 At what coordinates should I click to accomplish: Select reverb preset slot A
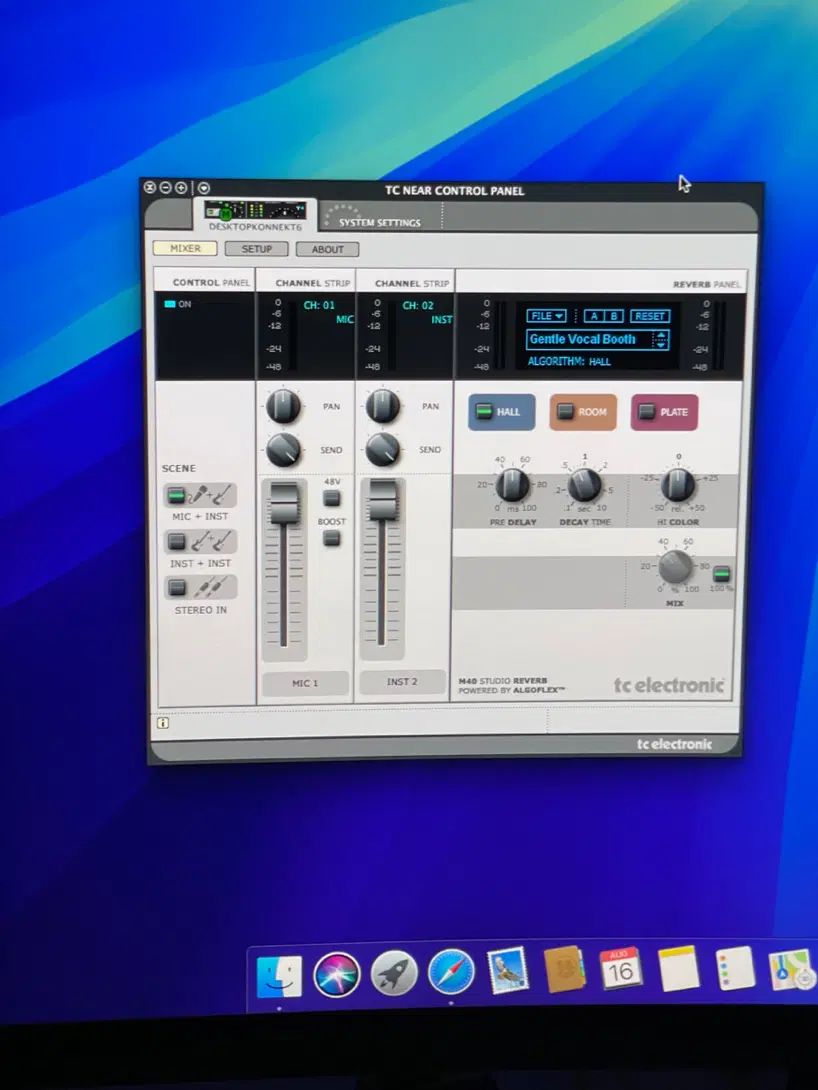[594, 316]
